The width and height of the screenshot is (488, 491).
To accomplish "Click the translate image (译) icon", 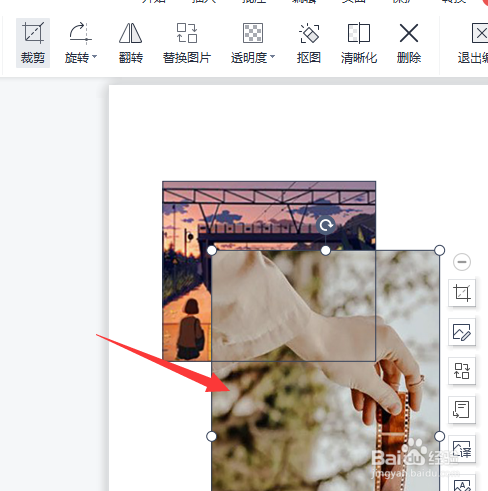I will click(x=462, y=449).
